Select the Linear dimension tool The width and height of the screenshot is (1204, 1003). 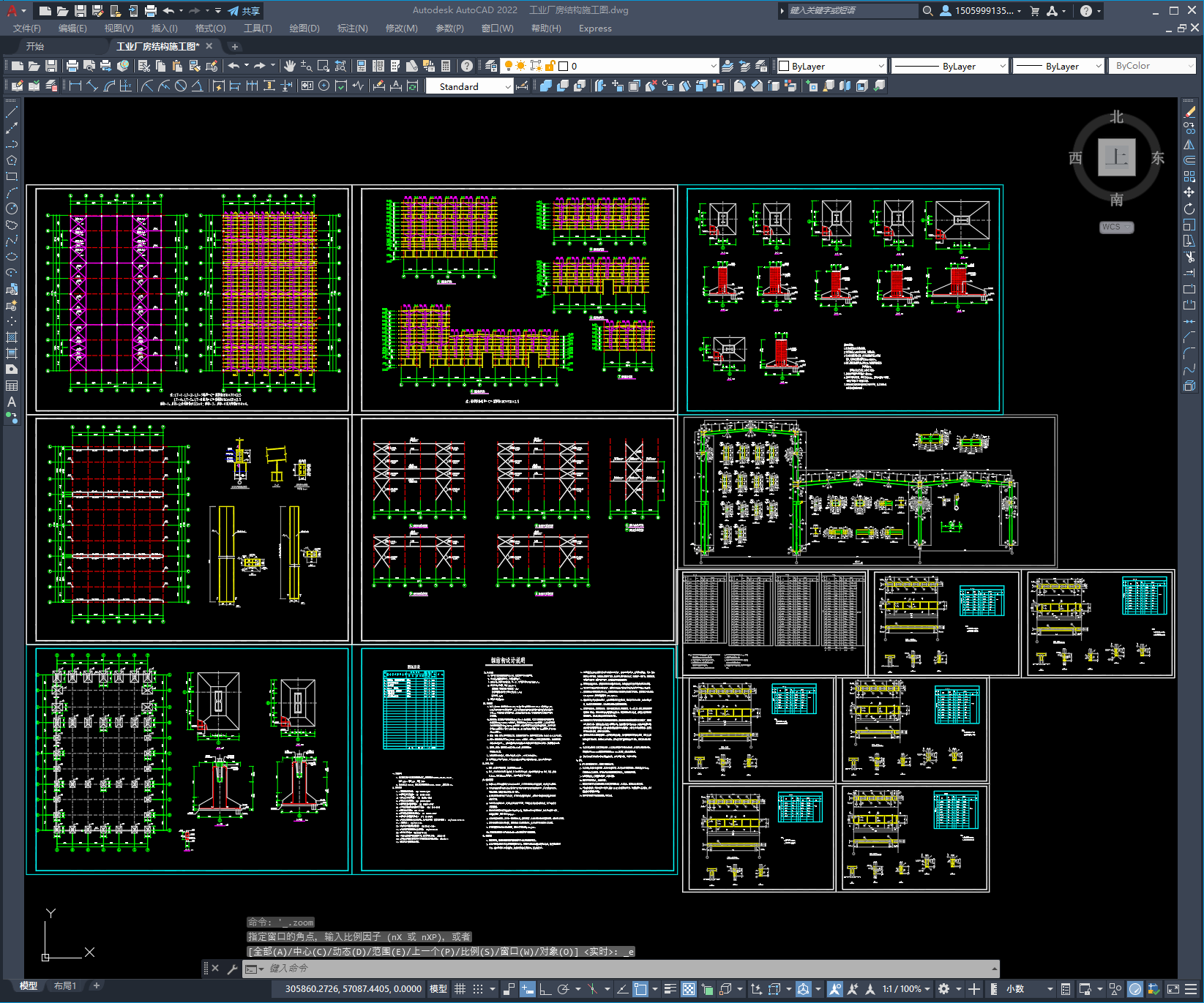[75, 86]
